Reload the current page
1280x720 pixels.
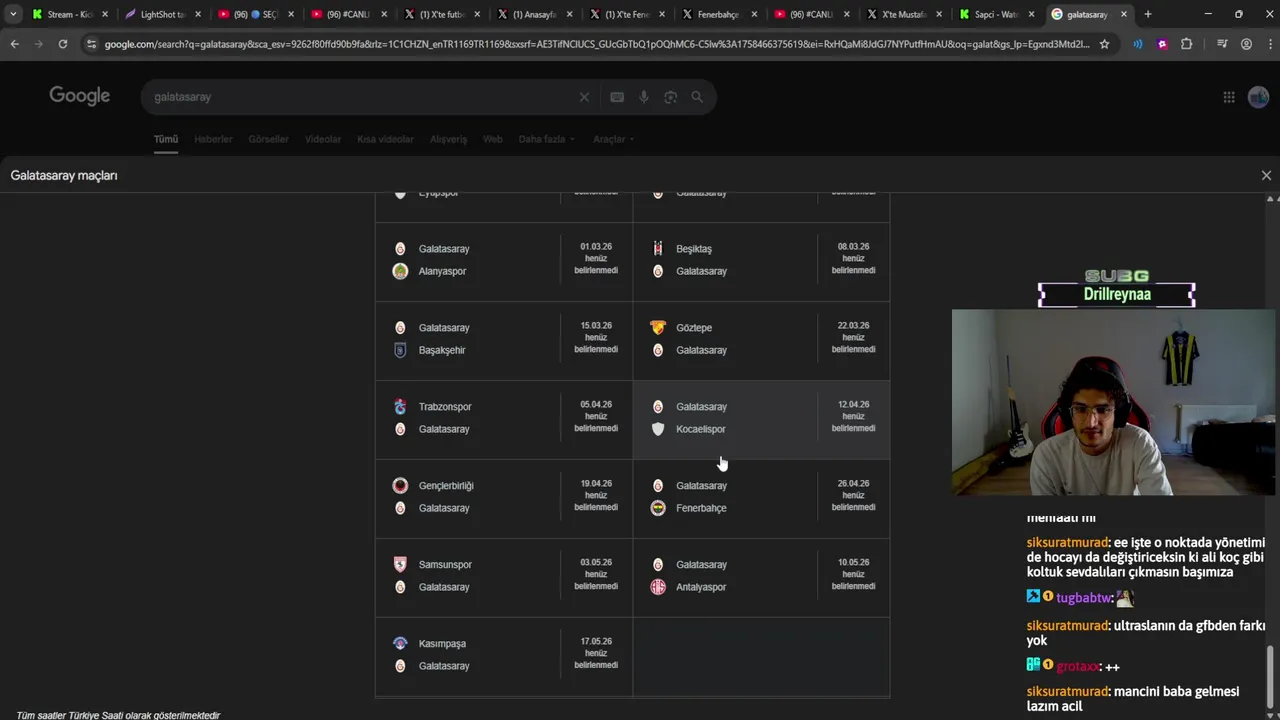(63, 44)
